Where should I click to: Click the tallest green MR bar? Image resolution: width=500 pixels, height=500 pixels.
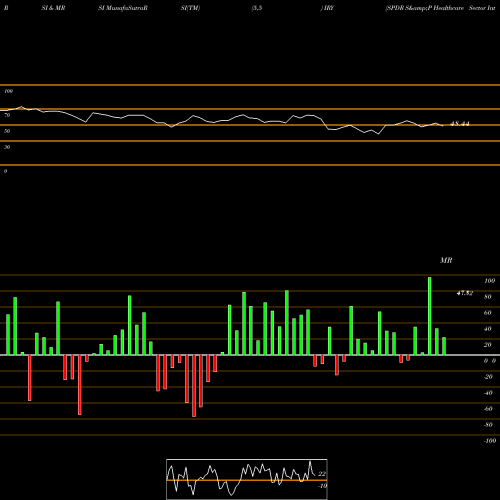coord(430,316)
